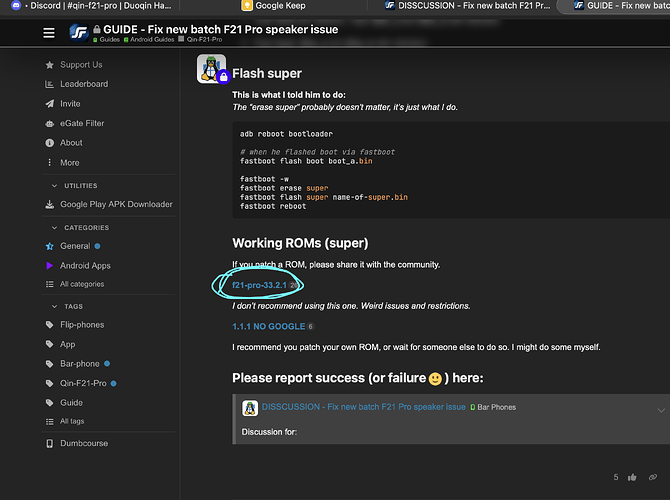The width and height of the screenshot is (670, 500).
Task: Click the Bar Phones category badge
Action: tap(493, 407)
